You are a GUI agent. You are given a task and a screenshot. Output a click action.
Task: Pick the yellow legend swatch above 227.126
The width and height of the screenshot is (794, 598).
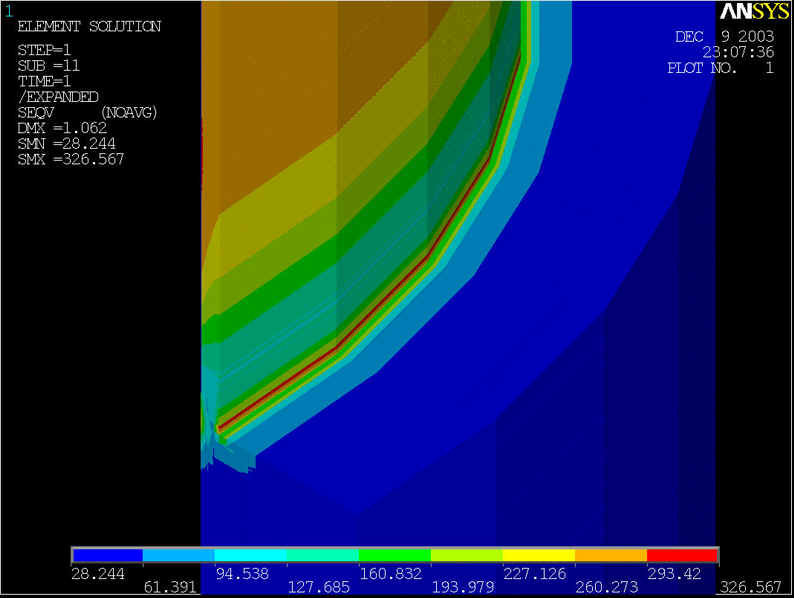pyautogui.click(x=539, y=555)
